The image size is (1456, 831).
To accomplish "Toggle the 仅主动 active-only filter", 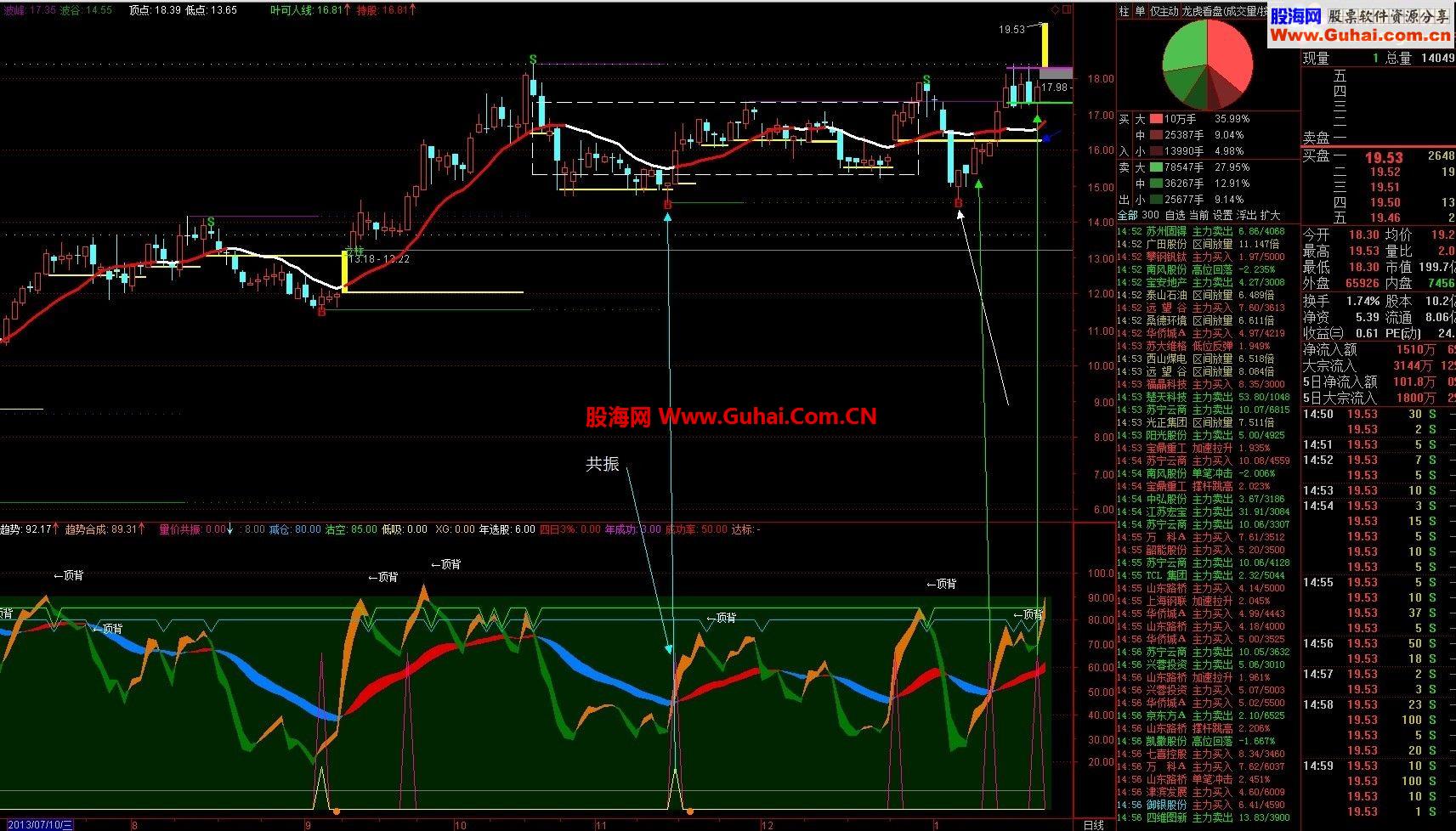I will click(1164, 12).
